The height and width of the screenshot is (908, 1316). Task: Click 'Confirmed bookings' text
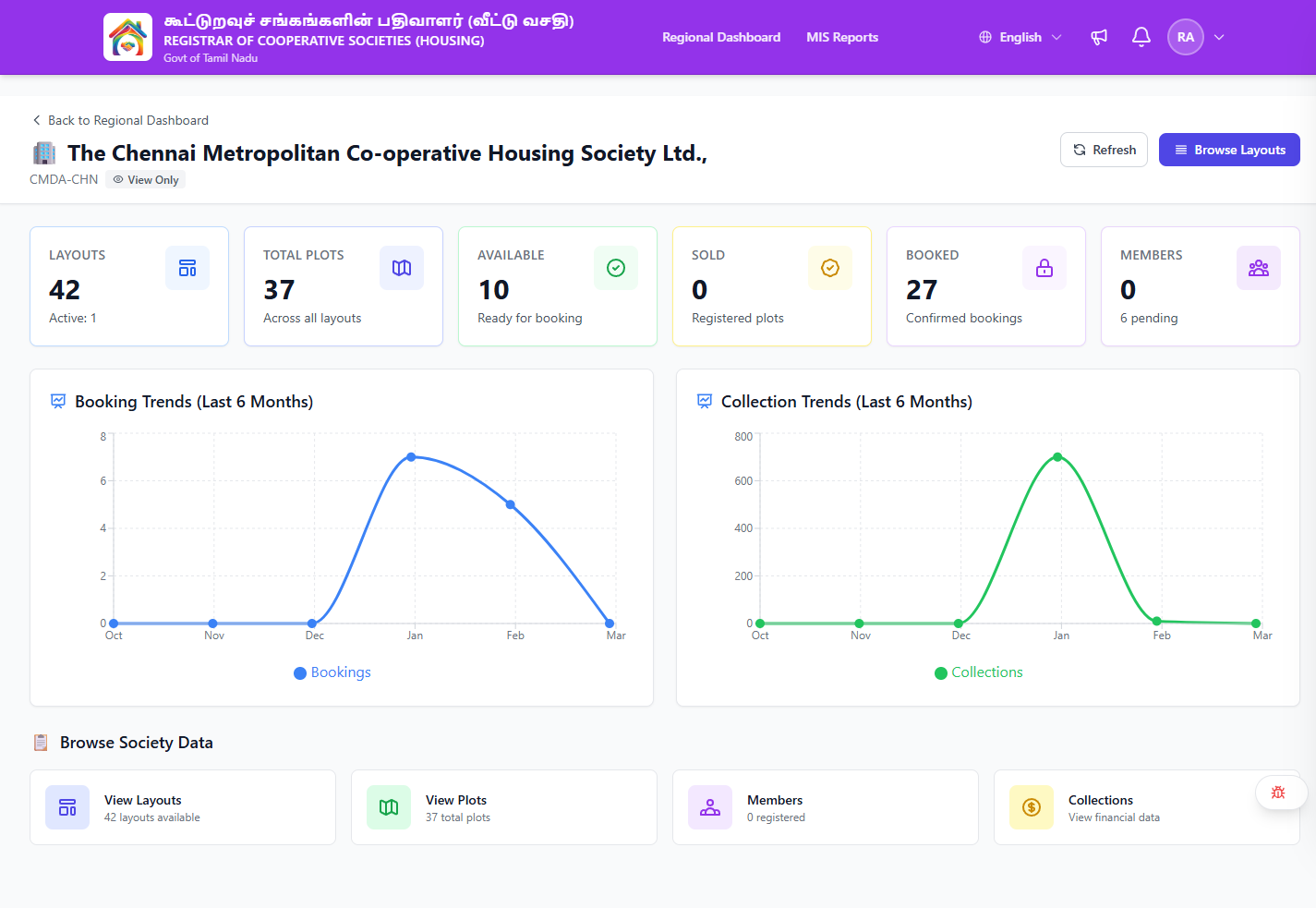tap(964, 318)
